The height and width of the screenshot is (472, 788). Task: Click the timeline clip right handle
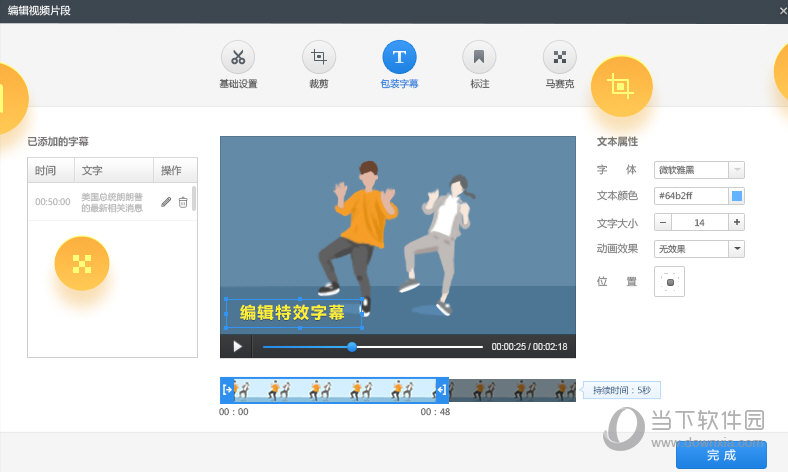click(442, 389)
